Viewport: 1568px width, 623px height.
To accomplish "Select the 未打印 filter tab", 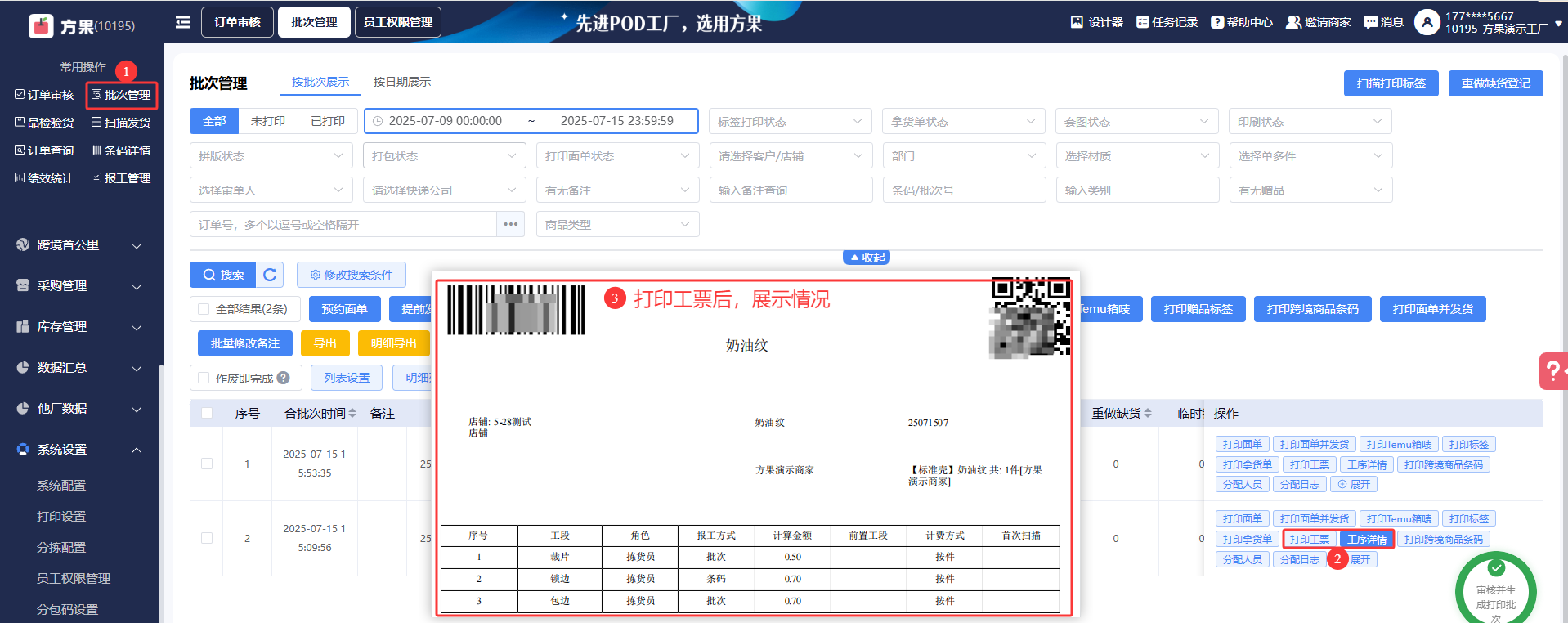I will tap(268, 121).
